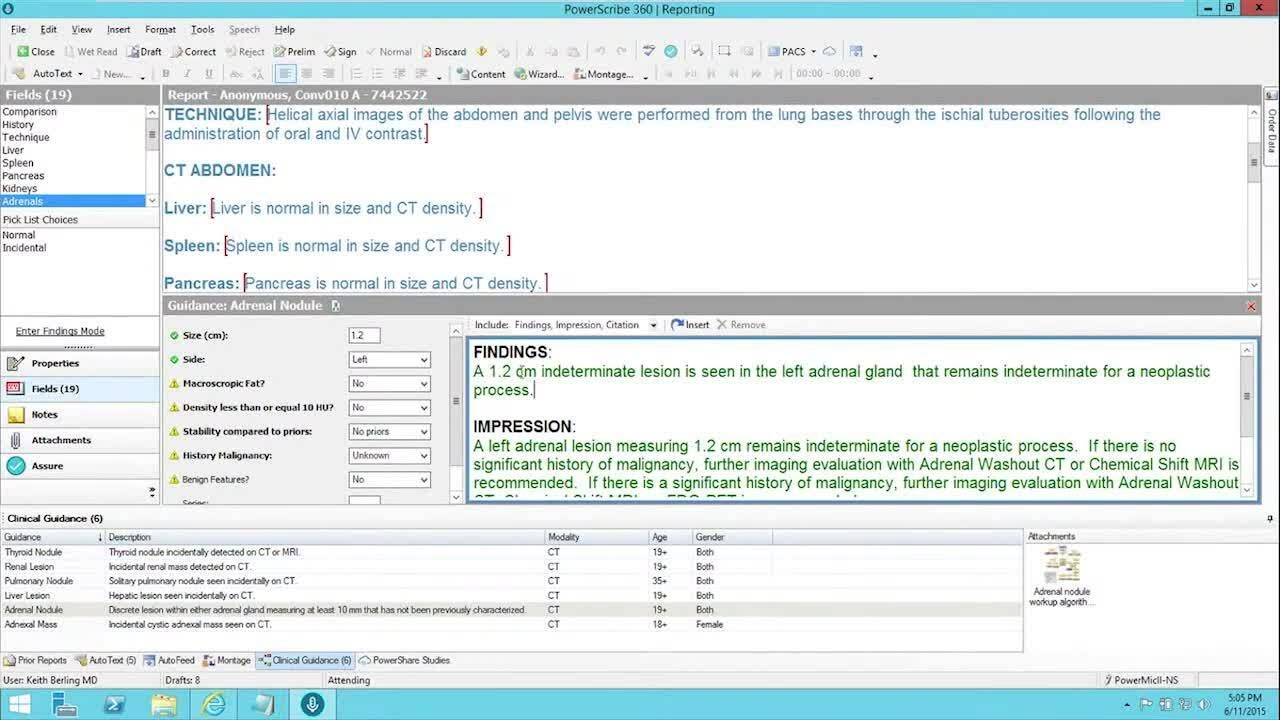Open the Format menu
The width and height of the screenshot is (1280, 720).
[160, 30]
